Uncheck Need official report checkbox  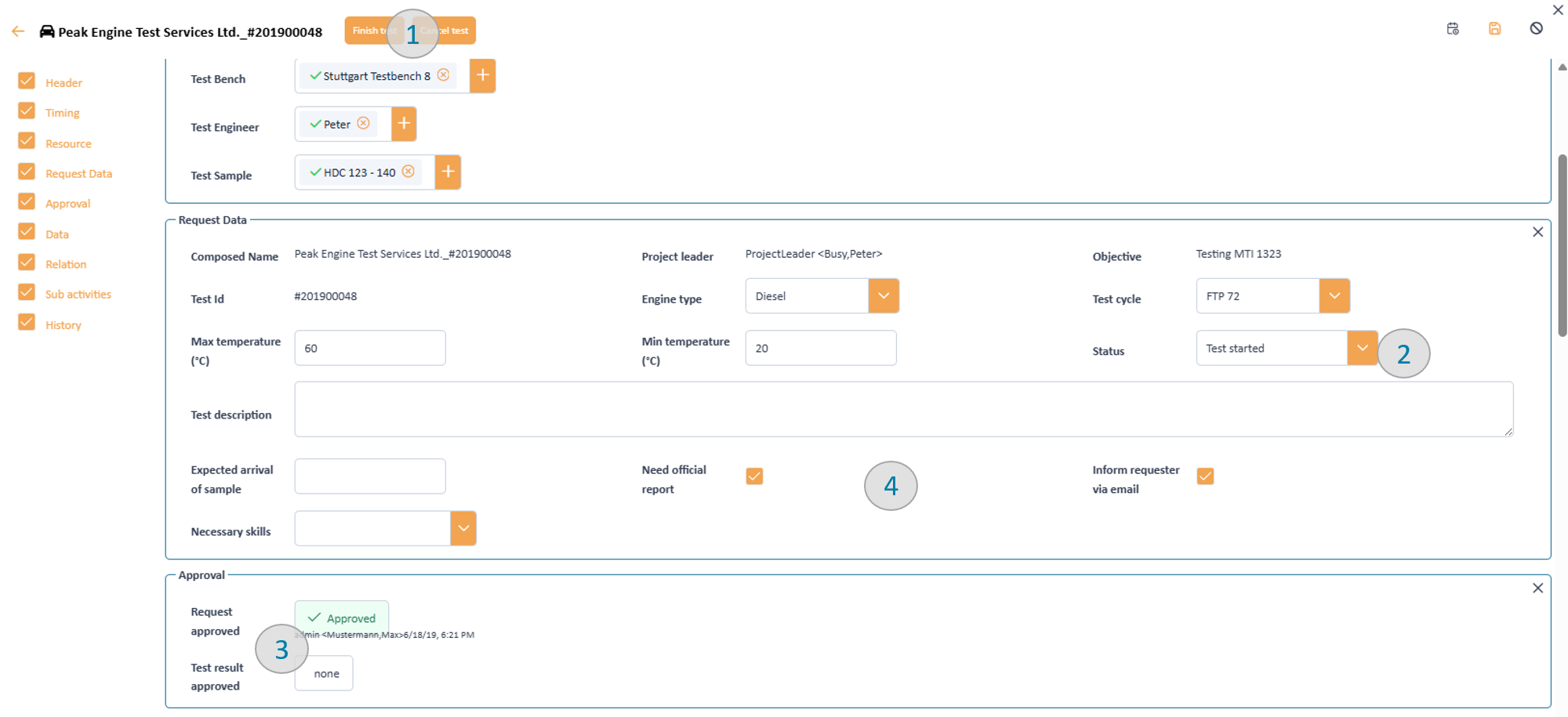pyautogui.click(x=754, y=476)
